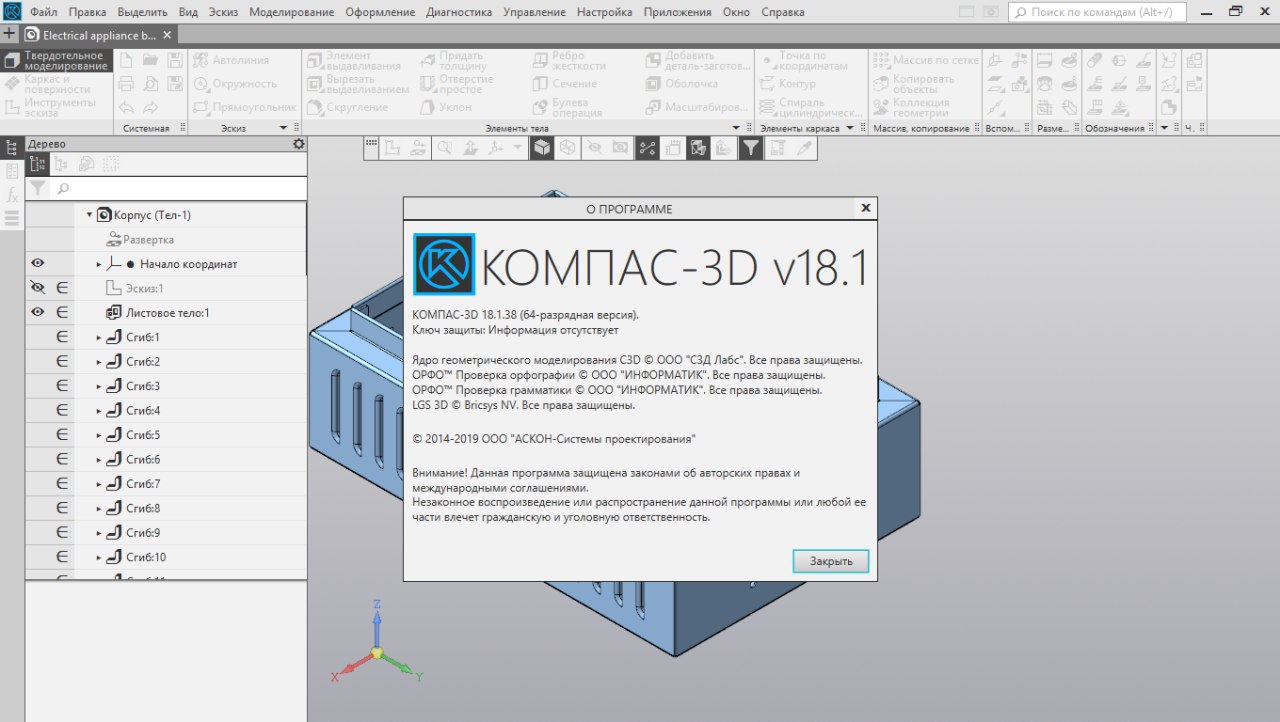
Task: Activate Масштабирование scale command
Action: click(x=696, y=107)
